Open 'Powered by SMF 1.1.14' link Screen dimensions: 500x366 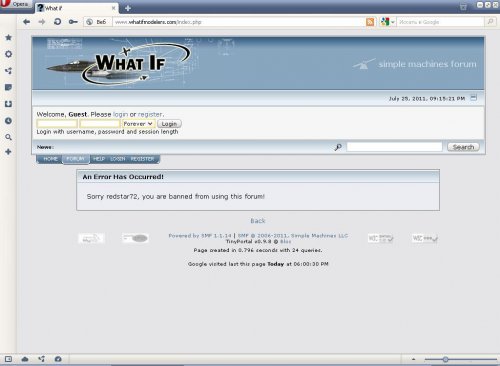tap(200, 236)
